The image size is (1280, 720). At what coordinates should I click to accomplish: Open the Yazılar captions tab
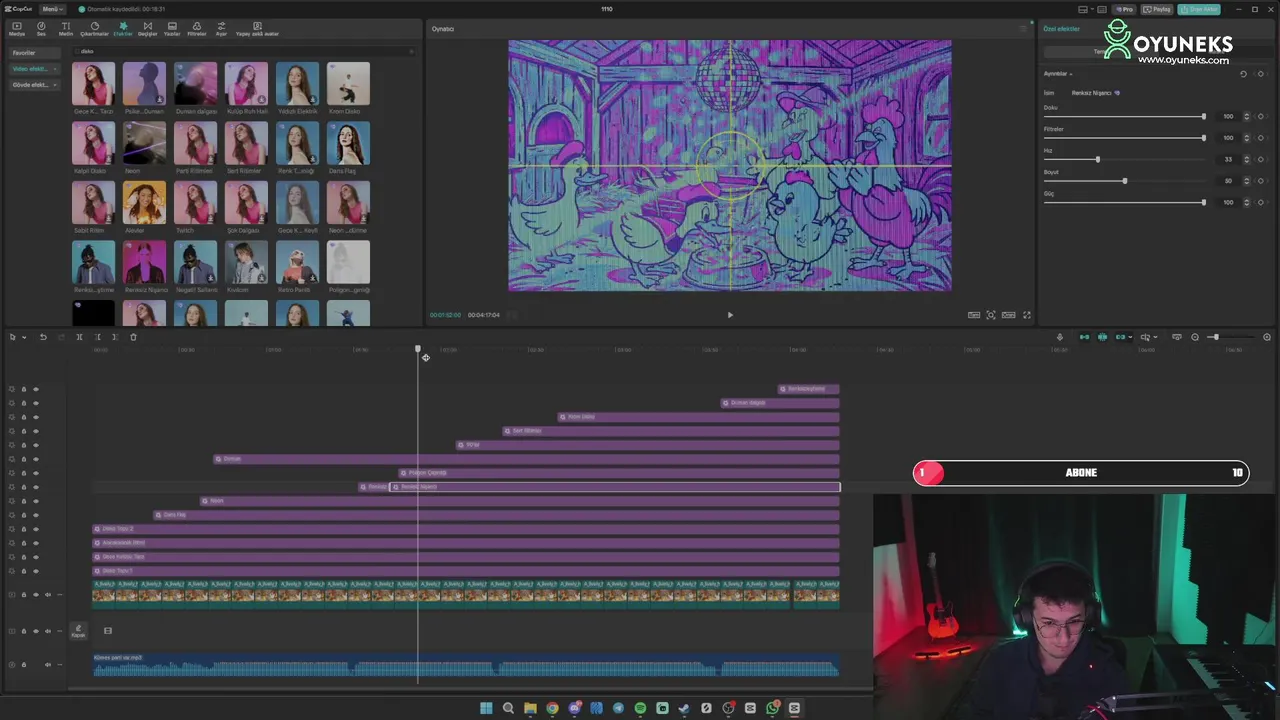[x=172, y=29]
